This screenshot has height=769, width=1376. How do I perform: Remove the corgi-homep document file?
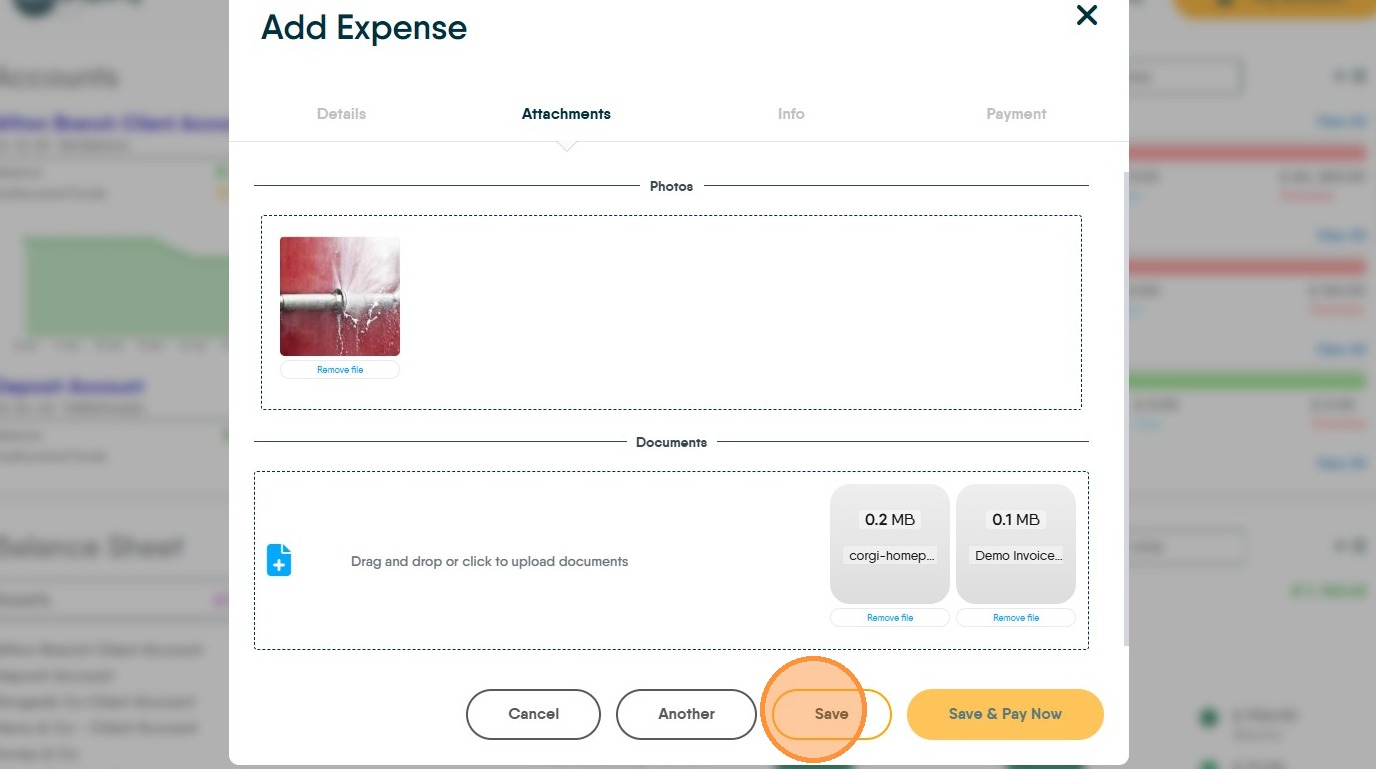click(890, 618)
